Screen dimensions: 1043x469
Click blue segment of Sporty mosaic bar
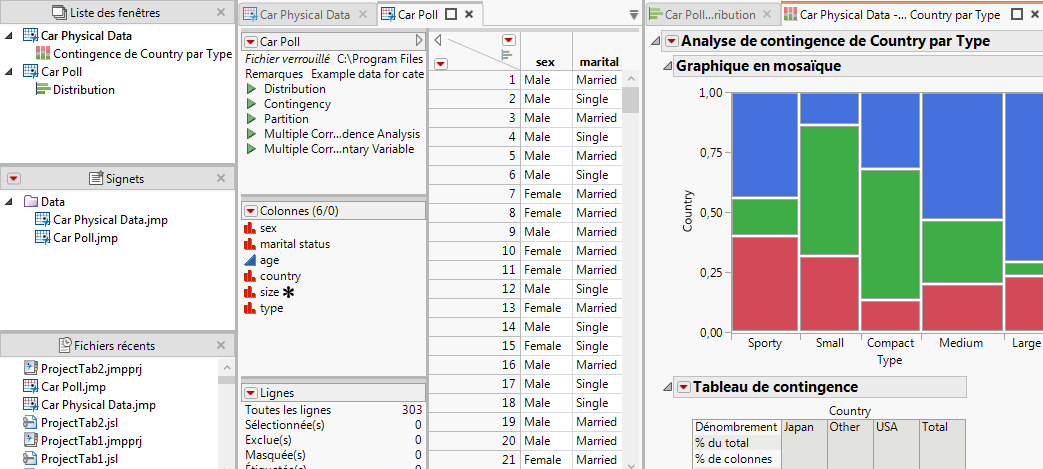pos(764,145)
